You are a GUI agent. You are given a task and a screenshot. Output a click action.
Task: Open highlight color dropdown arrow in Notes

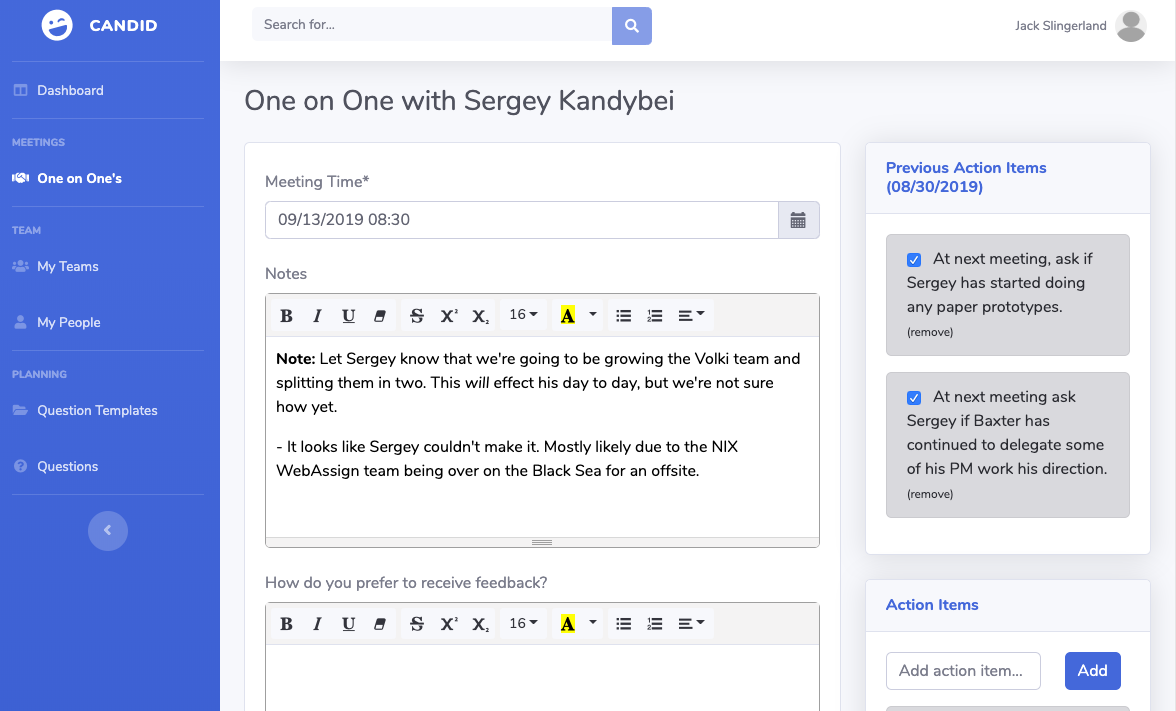[593, 315]
